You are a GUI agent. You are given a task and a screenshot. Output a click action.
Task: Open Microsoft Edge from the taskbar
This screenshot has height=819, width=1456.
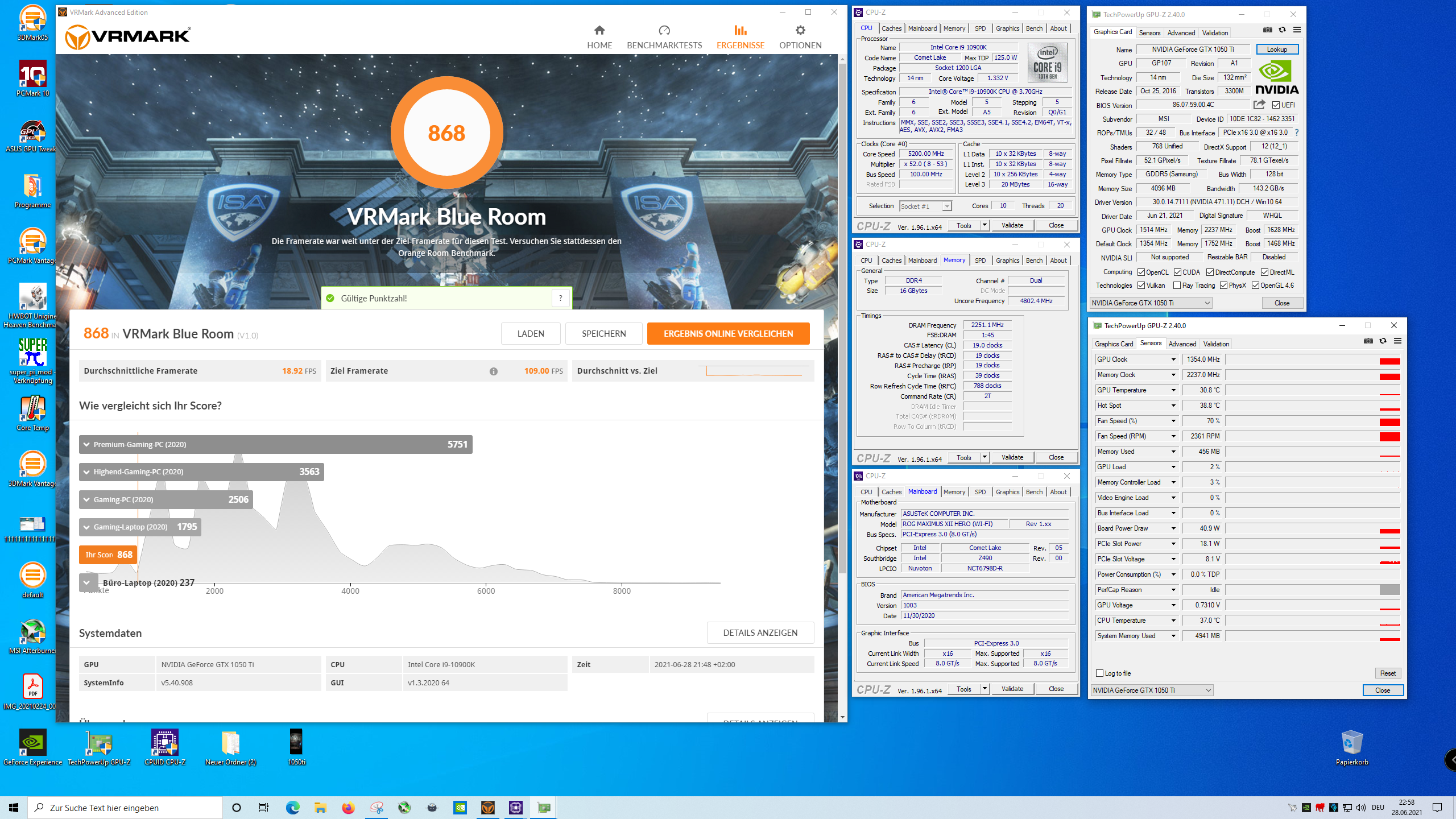292,808
